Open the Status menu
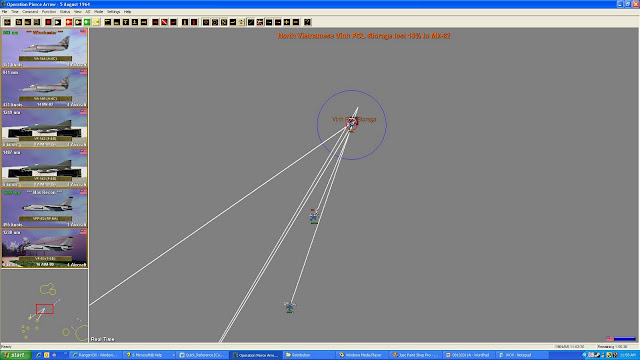 pos(65,12)
